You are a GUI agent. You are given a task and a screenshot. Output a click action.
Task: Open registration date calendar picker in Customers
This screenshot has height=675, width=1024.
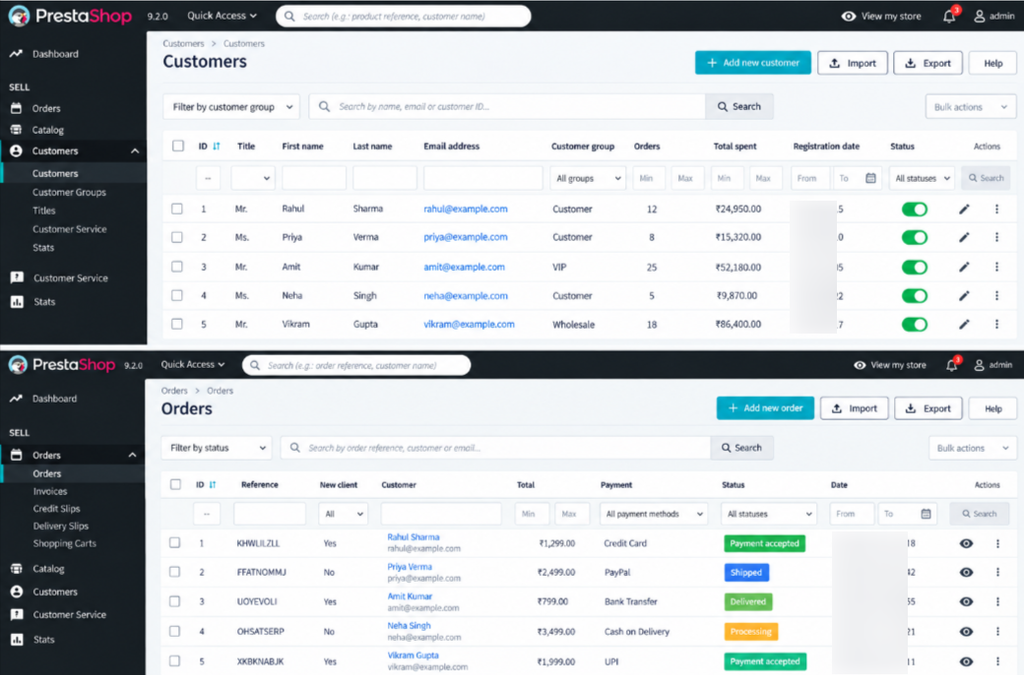(x=871, y=178)
